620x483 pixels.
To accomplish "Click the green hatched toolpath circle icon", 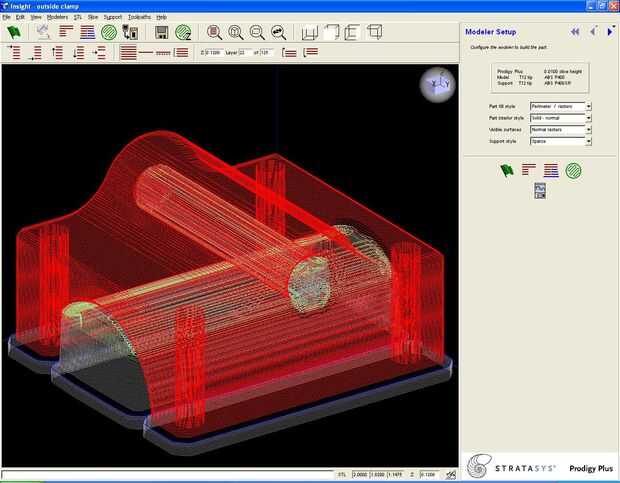I will (x=109, y=32).
